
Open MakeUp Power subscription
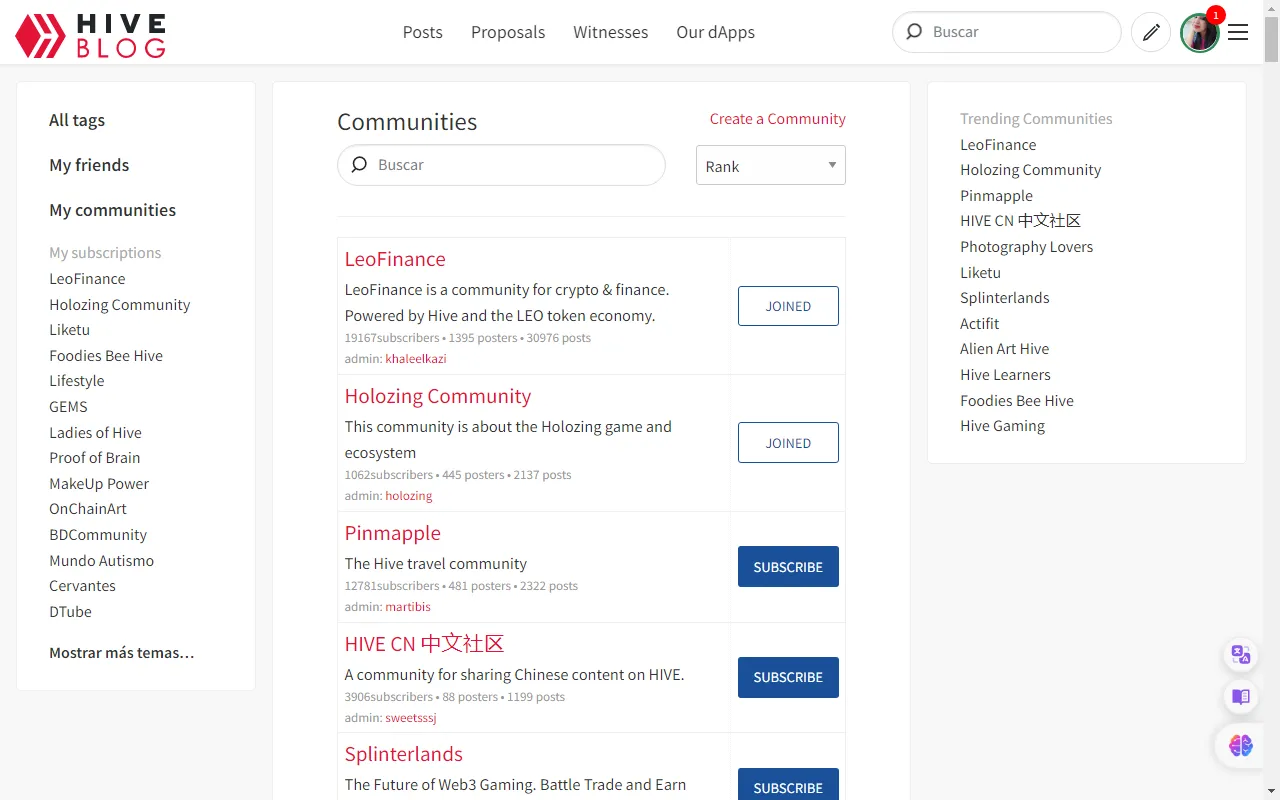(x=99, y=484)
